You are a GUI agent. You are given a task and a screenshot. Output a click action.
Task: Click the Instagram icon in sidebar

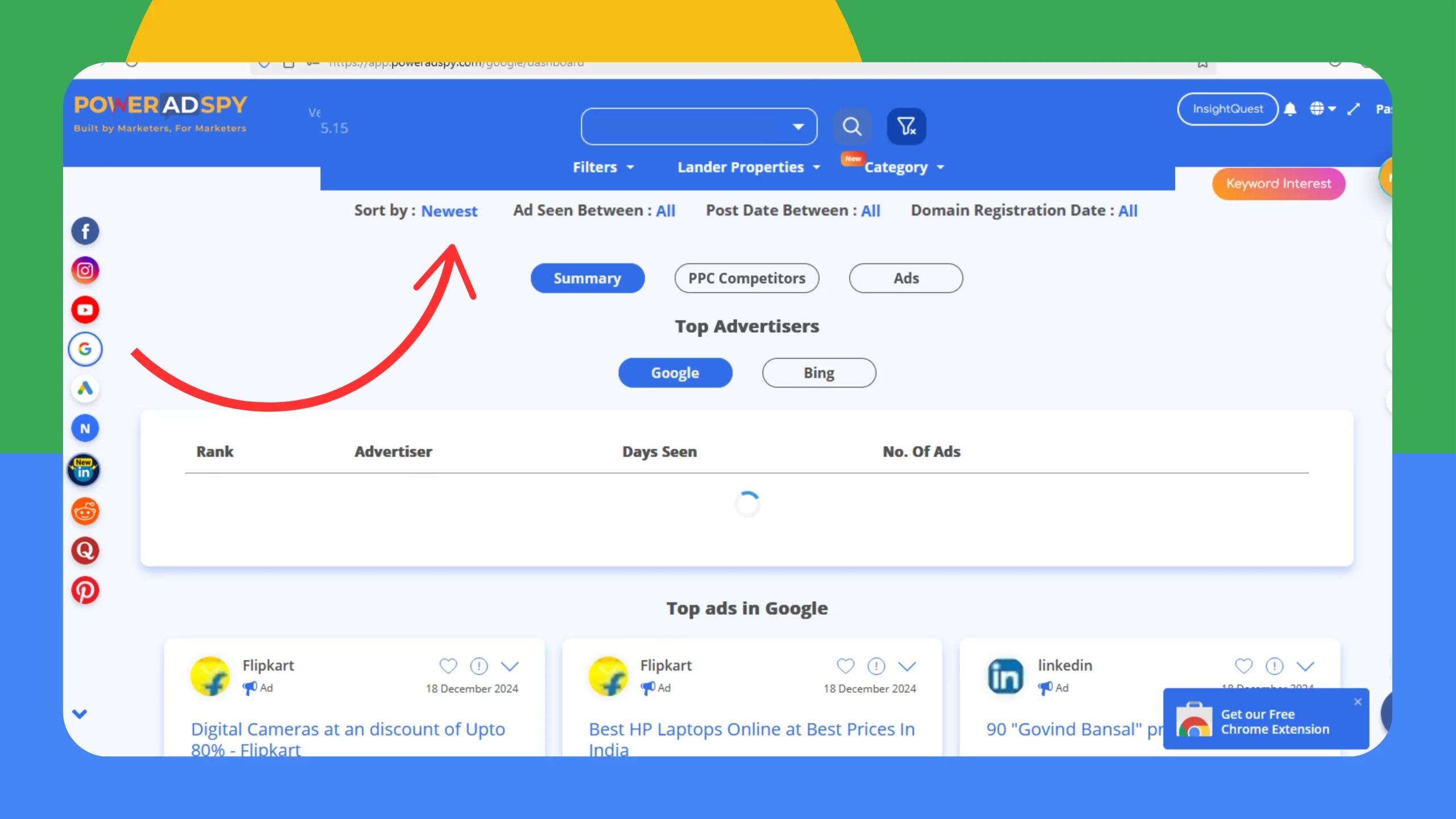(85, 270)
